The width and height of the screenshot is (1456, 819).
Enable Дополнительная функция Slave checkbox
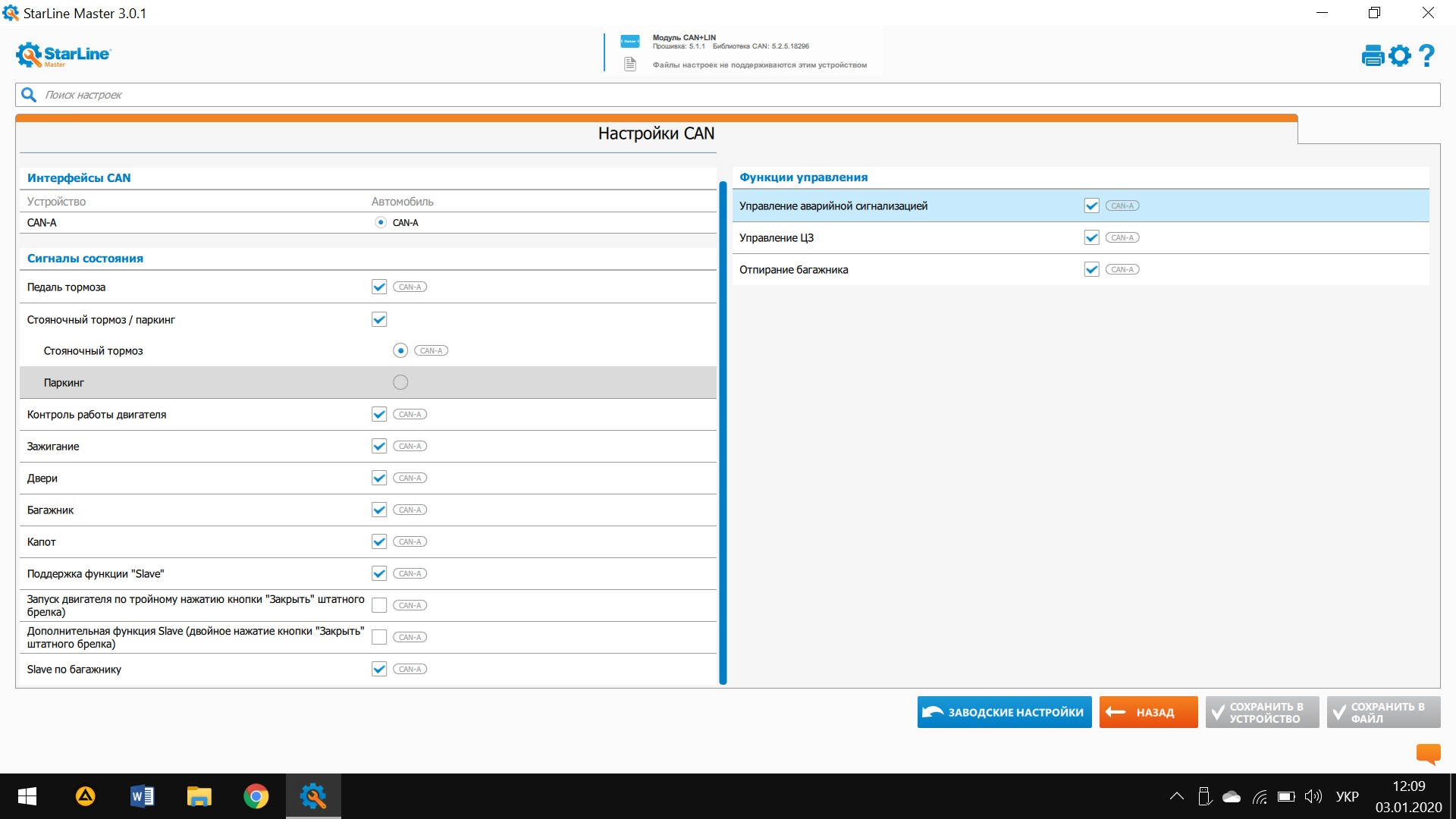tap(379, 637)
